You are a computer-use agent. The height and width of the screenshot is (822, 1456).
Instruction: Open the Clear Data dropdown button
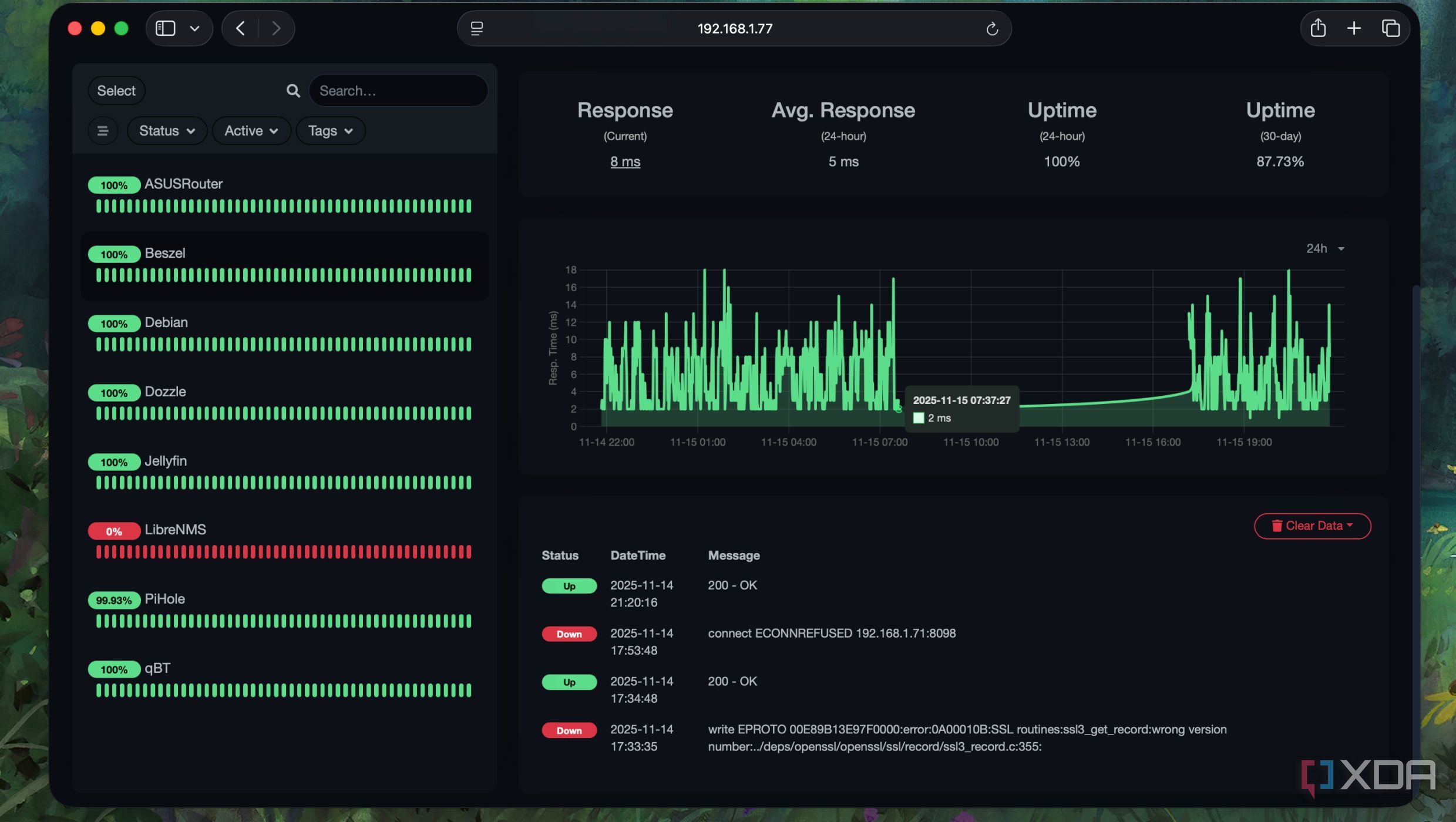coord(1312,526)
